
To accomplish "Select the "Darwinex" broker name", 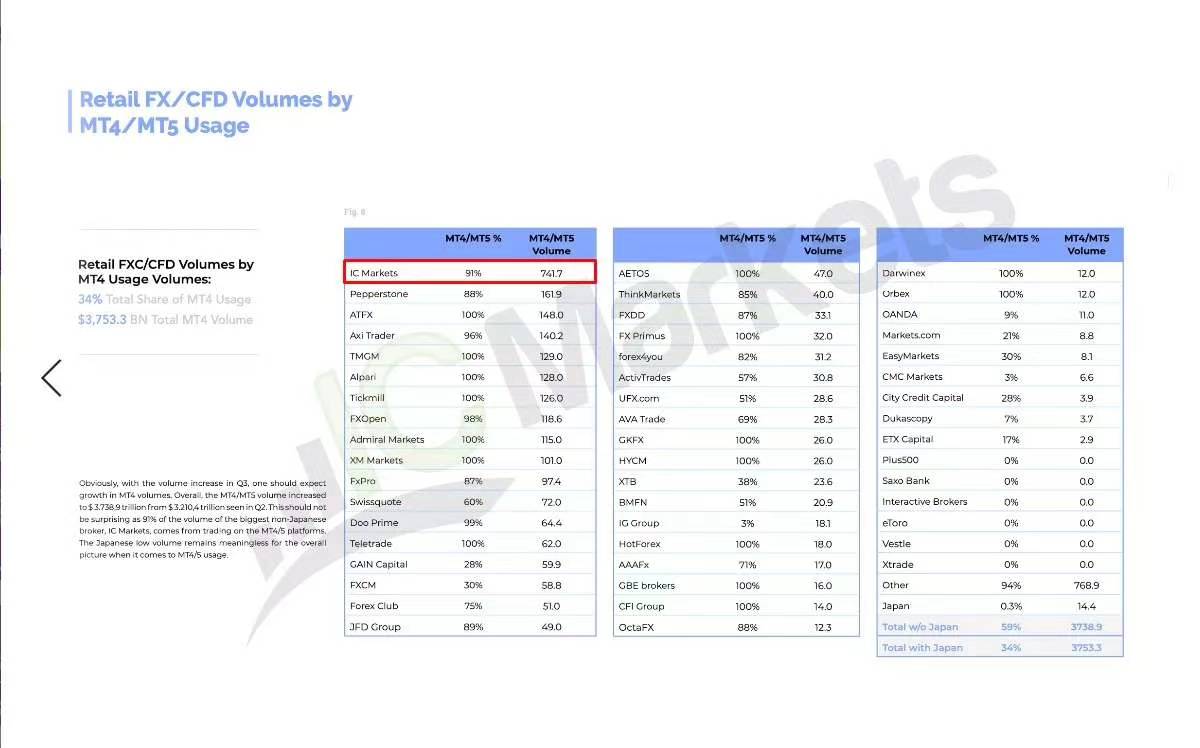I will tap(904, 273).
